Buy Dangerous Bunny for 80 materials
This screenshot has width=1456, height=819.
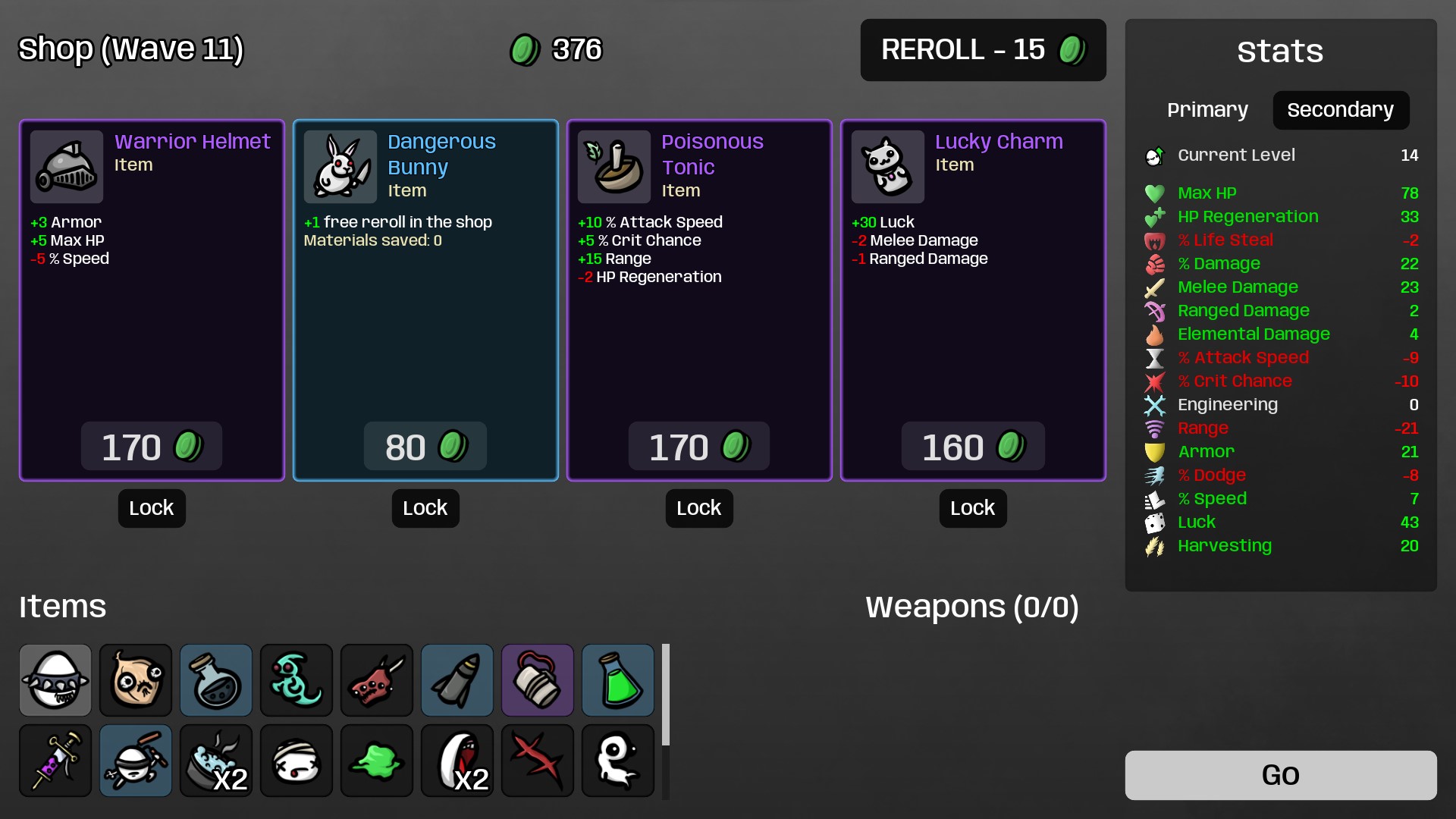tap(425, 447)
